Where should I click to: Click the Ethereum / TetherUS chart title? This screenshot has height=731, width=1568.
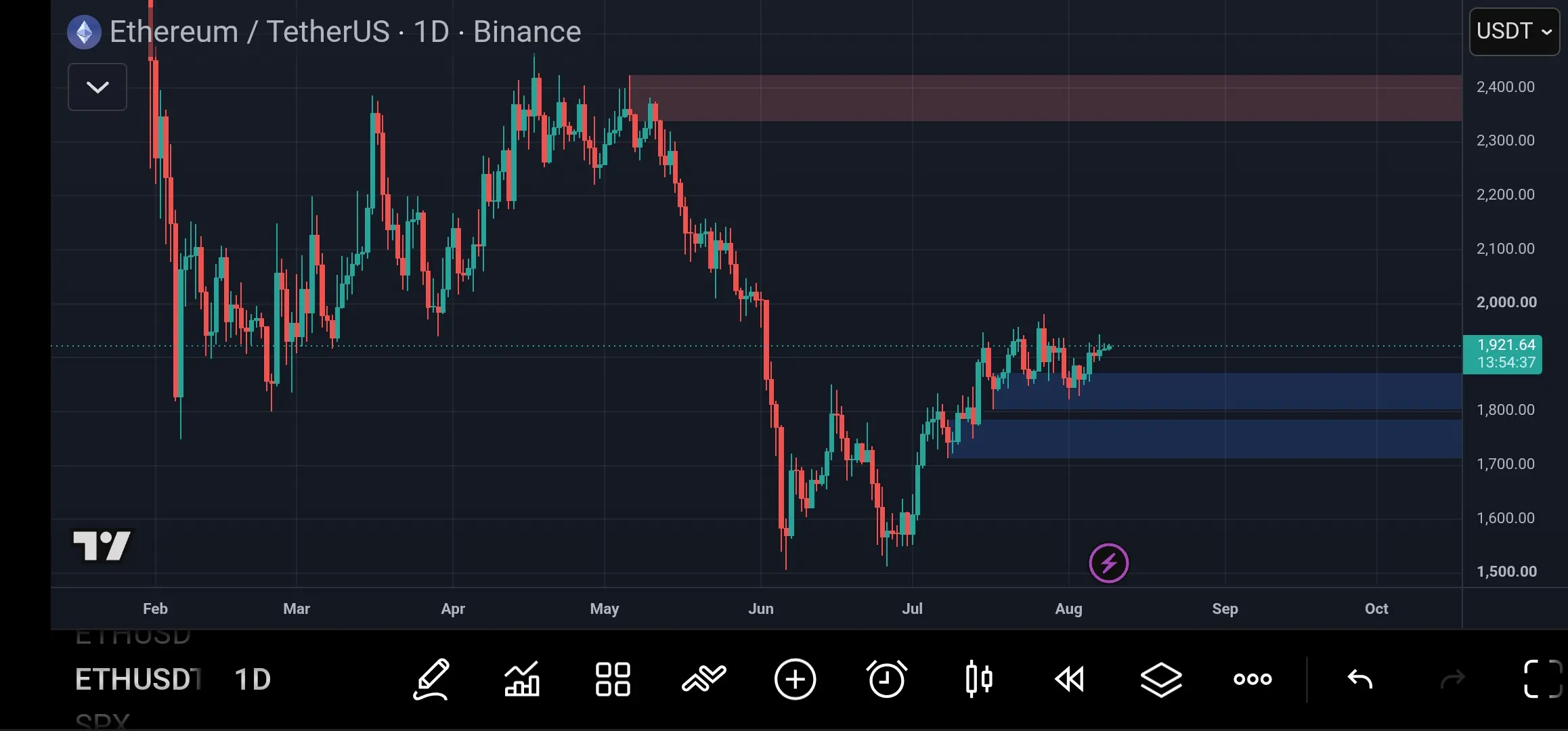click(345, 32)
